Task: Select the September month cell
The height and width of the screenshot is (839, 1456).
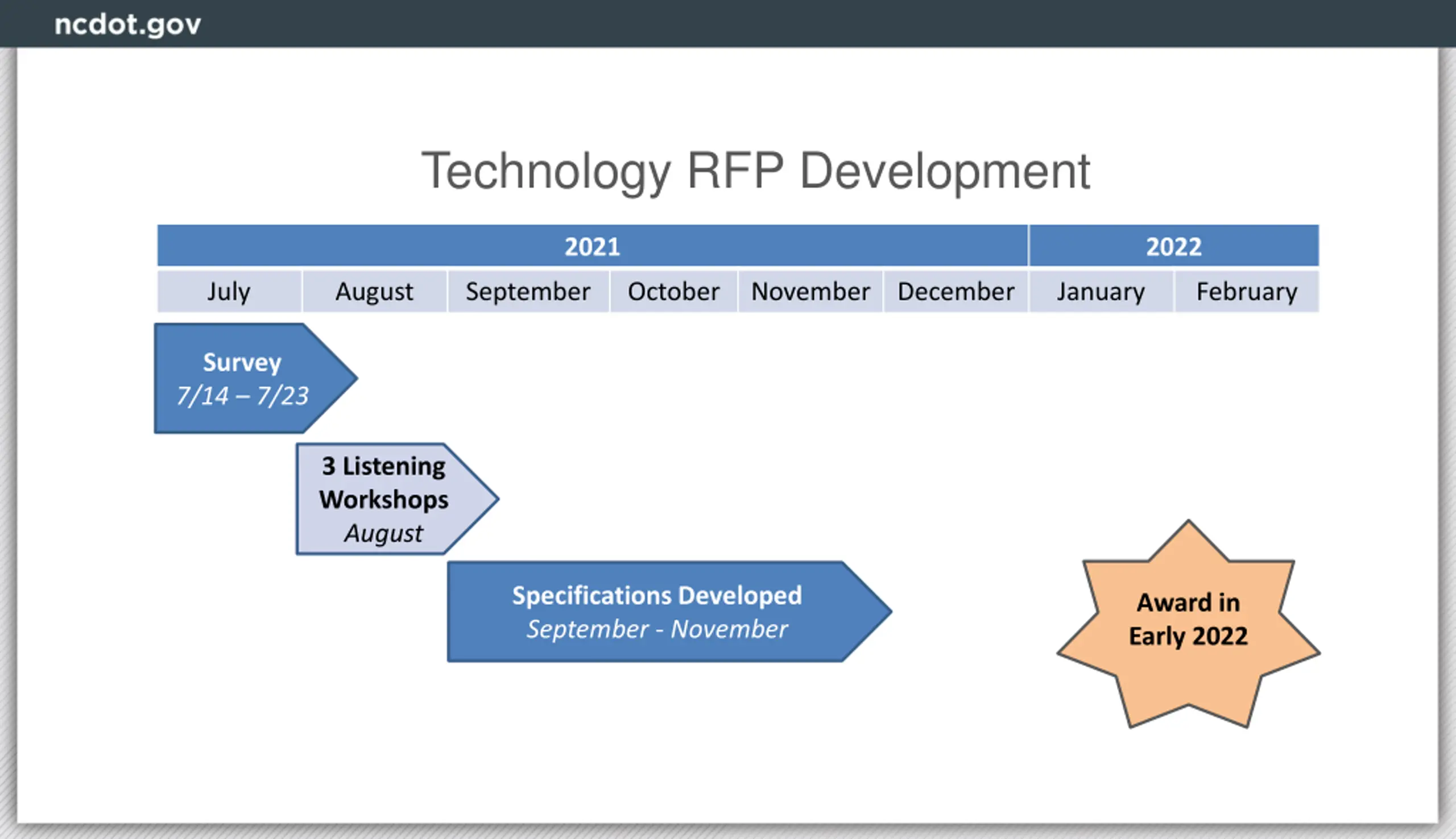Action: [528, 292]
